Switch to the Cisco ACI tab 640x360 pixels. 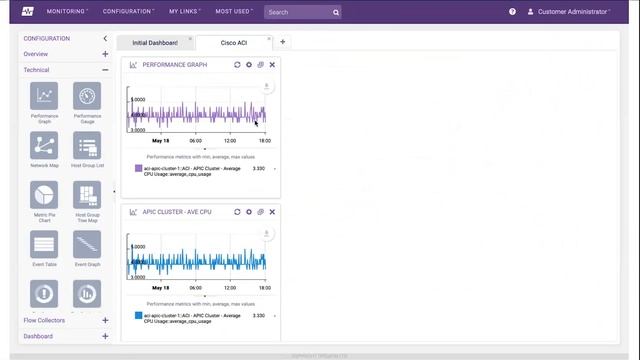pyautogui.click(x=233, y=43)
